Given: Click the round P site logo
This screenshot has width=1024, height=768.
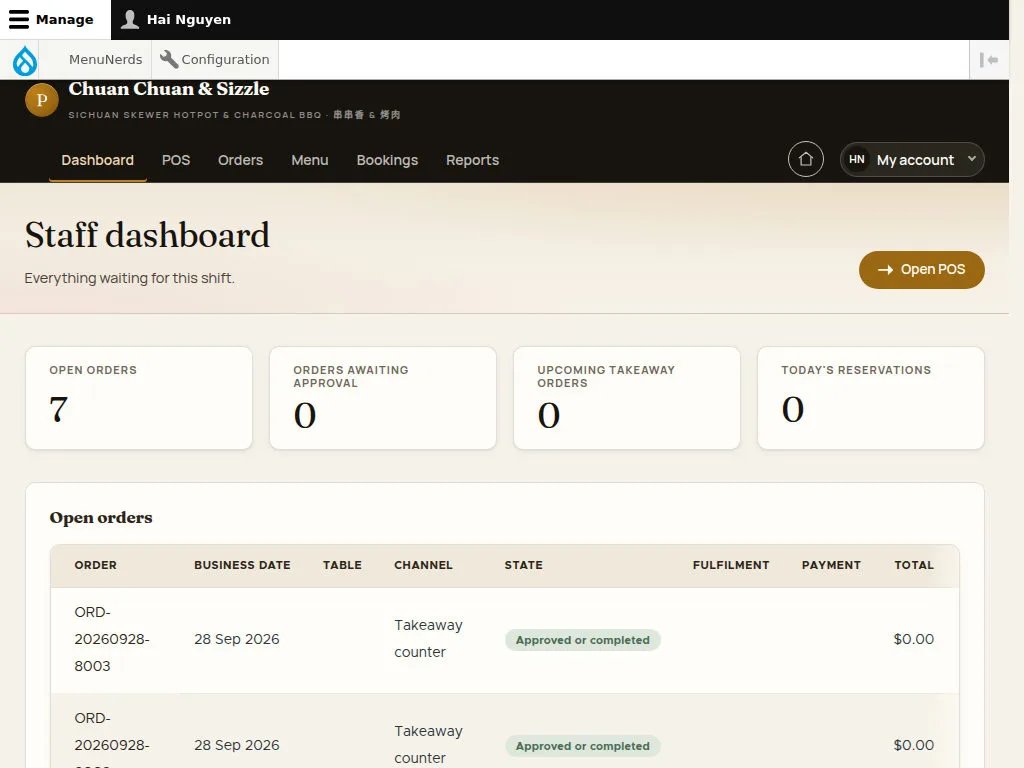Looking at the screenshot, I should click(x=42, y=100).
